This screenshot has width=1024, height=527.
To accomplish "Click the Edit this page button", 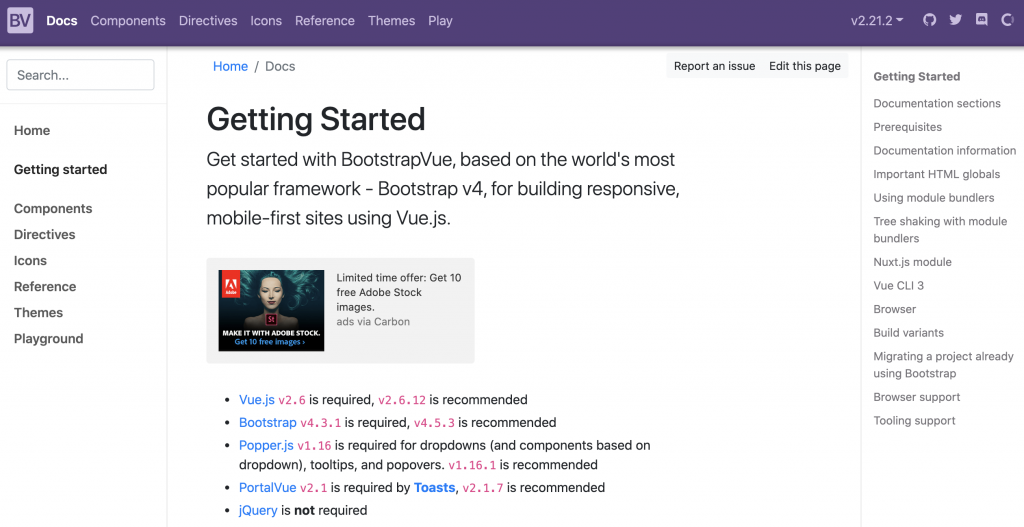I will coord(805,66).
